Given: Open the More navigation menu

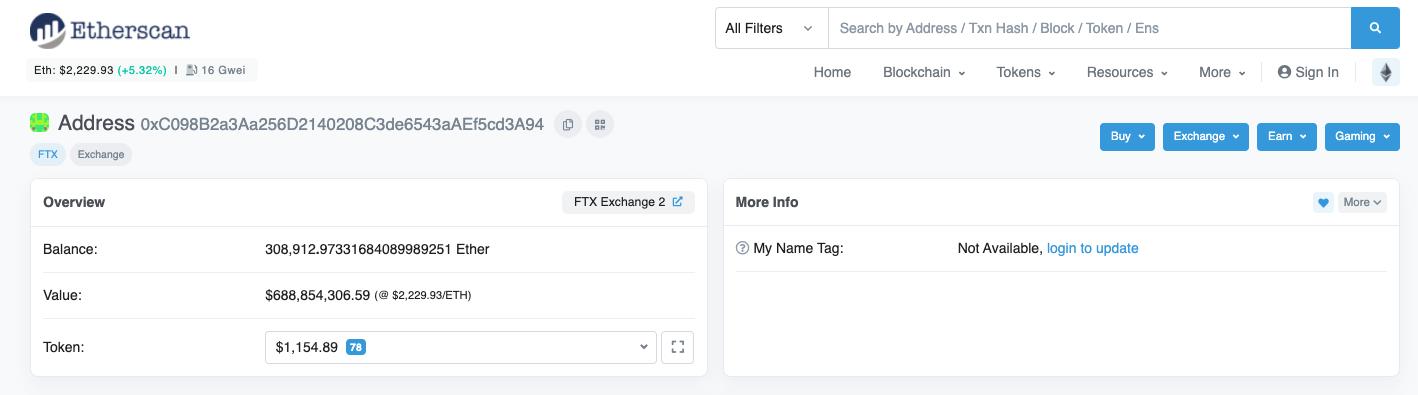Looking at the screenshot, I should (1222, 72).
